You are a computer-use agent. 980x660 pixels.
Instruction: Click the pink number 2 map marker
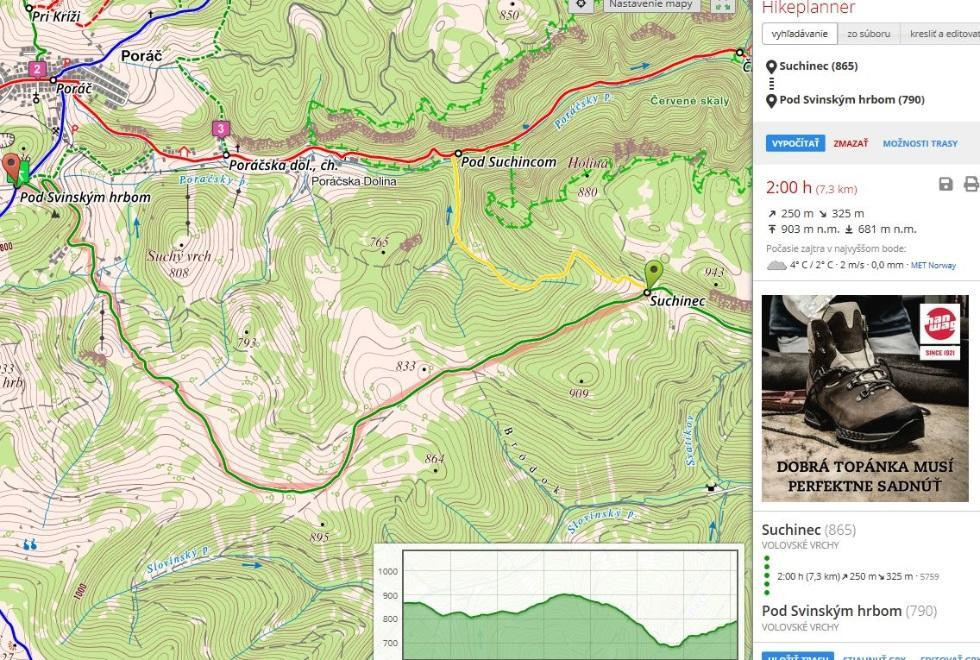37,69
